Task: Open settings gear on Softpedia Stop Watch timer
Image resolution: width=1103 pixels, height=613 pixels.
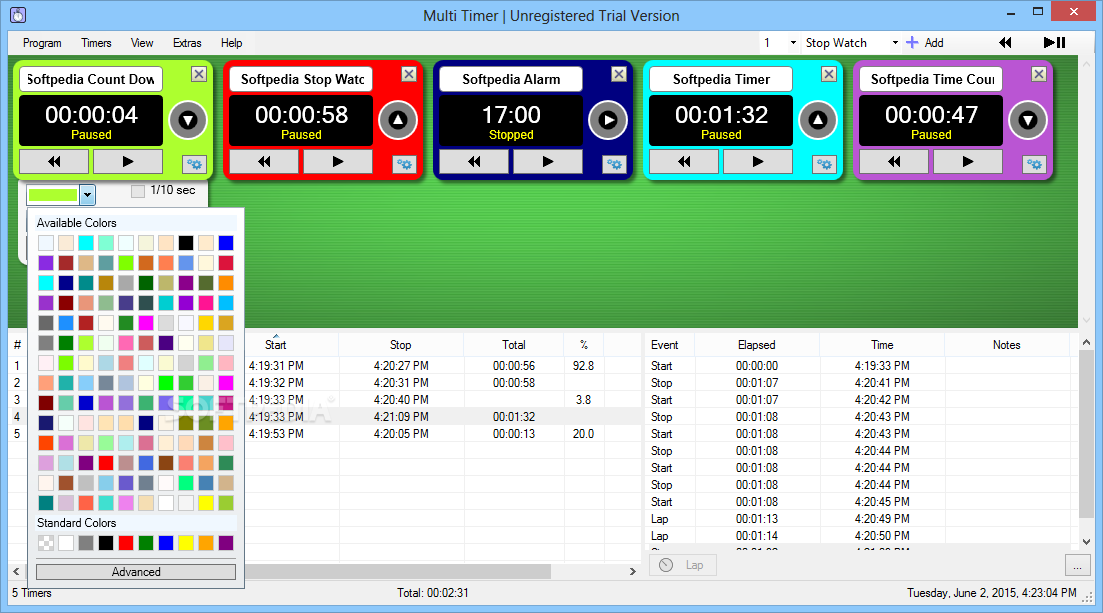Action: (404, 165)
